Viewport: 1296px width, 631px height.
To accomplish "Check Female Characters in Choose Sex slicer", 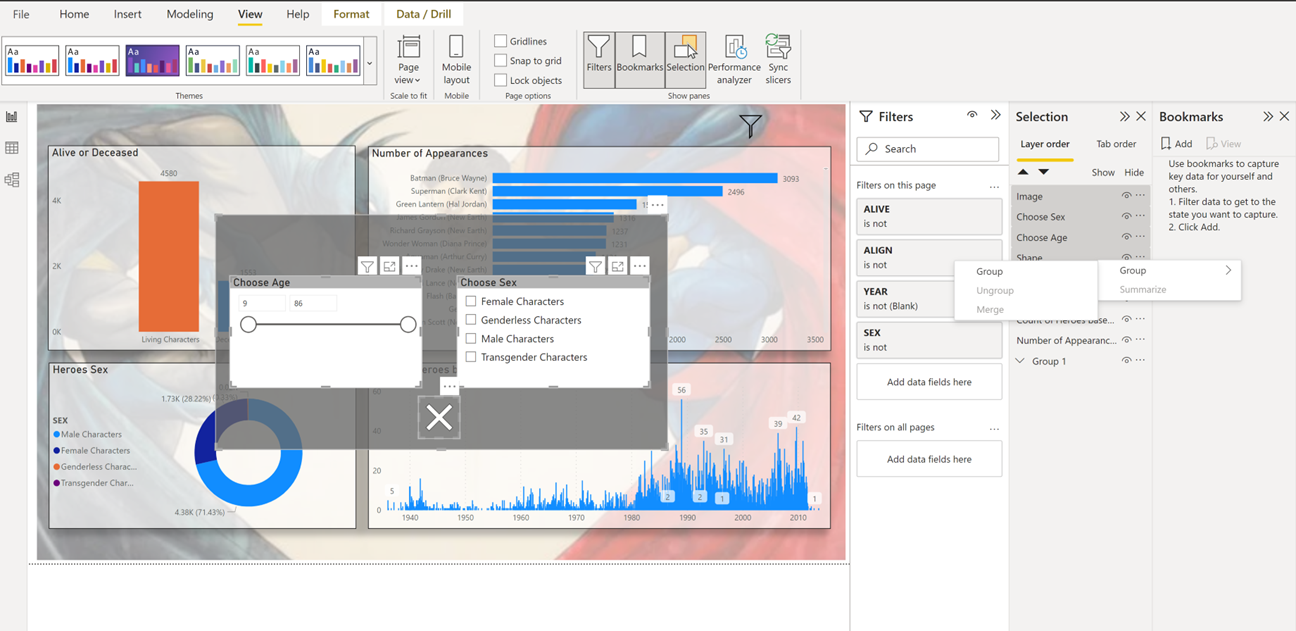I will pos(471,301).
